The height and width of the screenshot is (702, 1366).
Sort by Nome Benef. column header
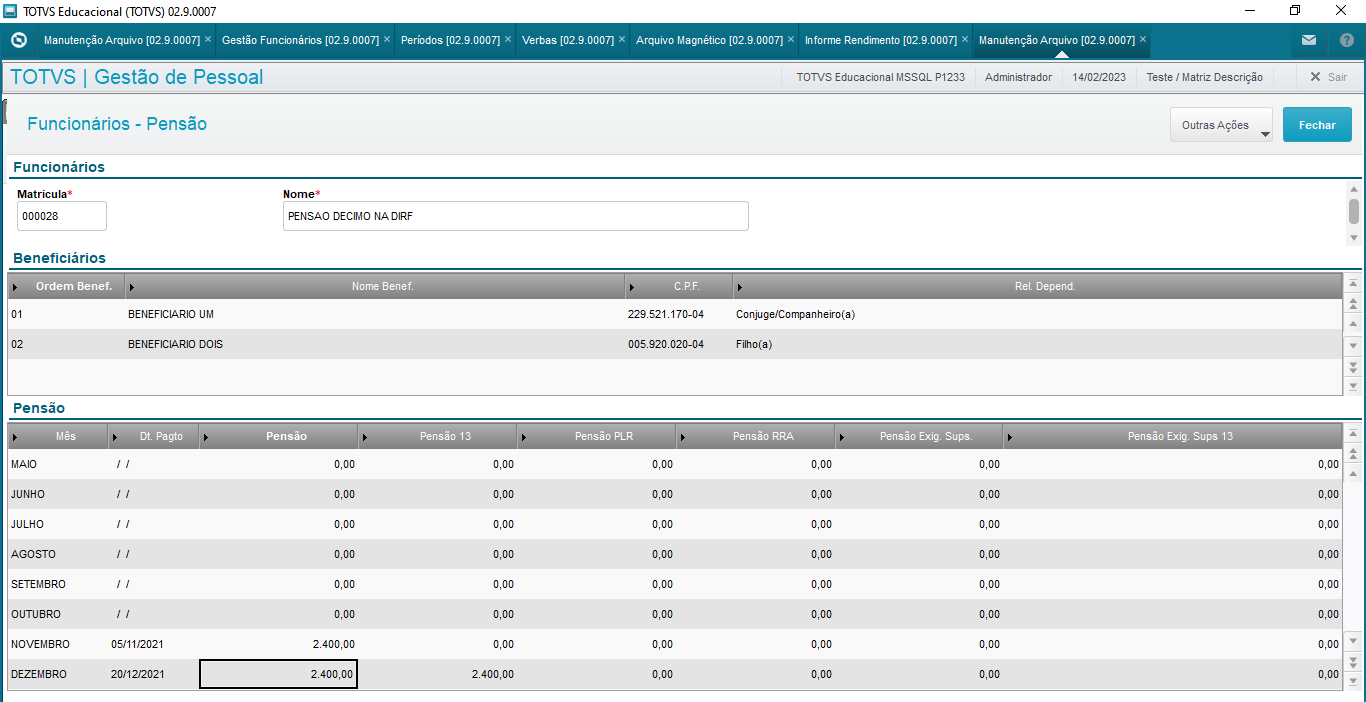click(x=376, y=286)
